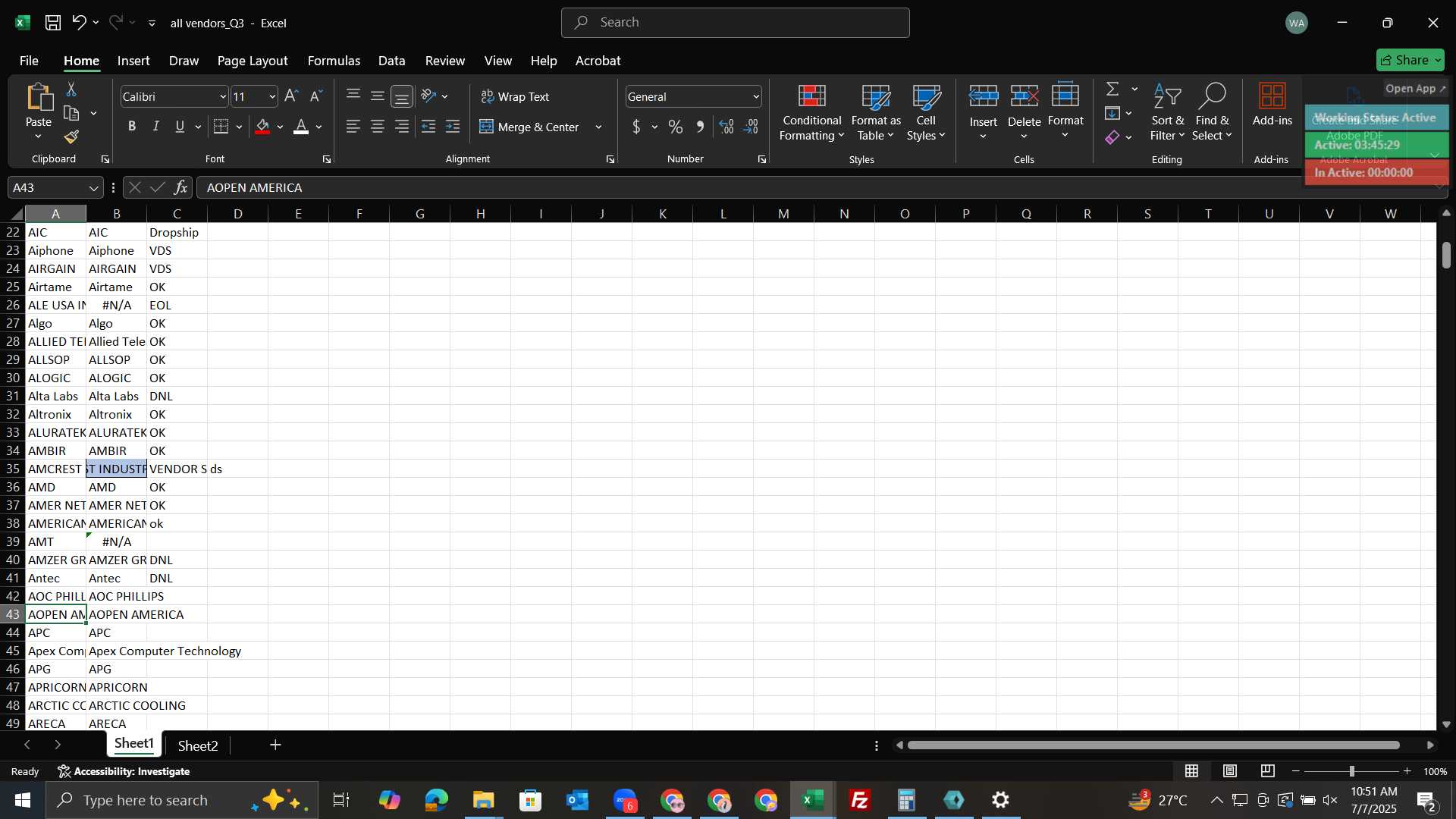Switch to the Insert ribbon tab
The width and height of the screenshot is (1456, 819).
[x=133, y=61]
